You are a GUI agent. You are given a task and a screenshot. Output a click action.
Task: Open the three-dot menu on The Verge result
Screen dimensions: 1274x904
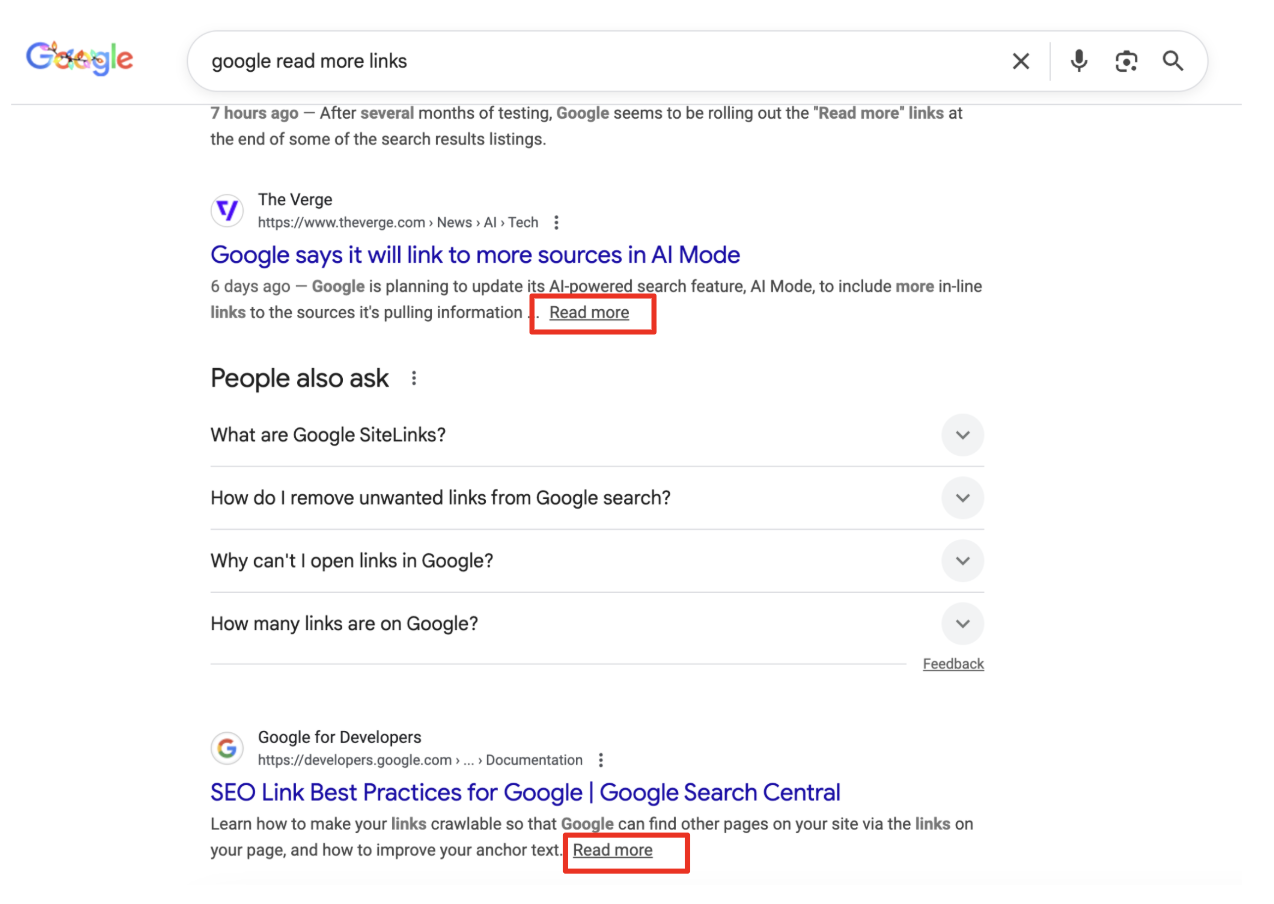(x=556, y=222)
